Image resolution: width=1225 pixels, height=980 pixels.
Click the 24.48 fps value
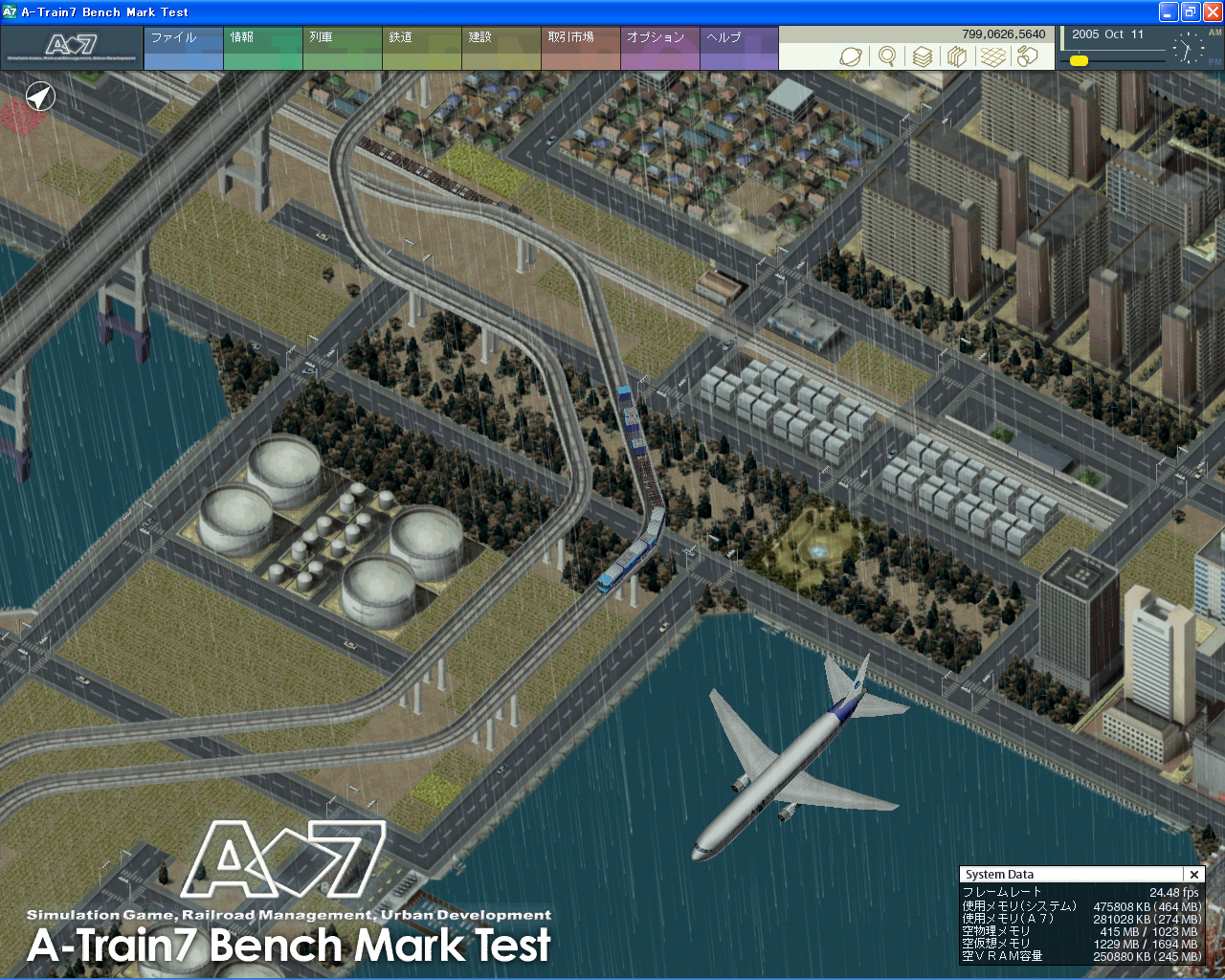point(1174,893)
